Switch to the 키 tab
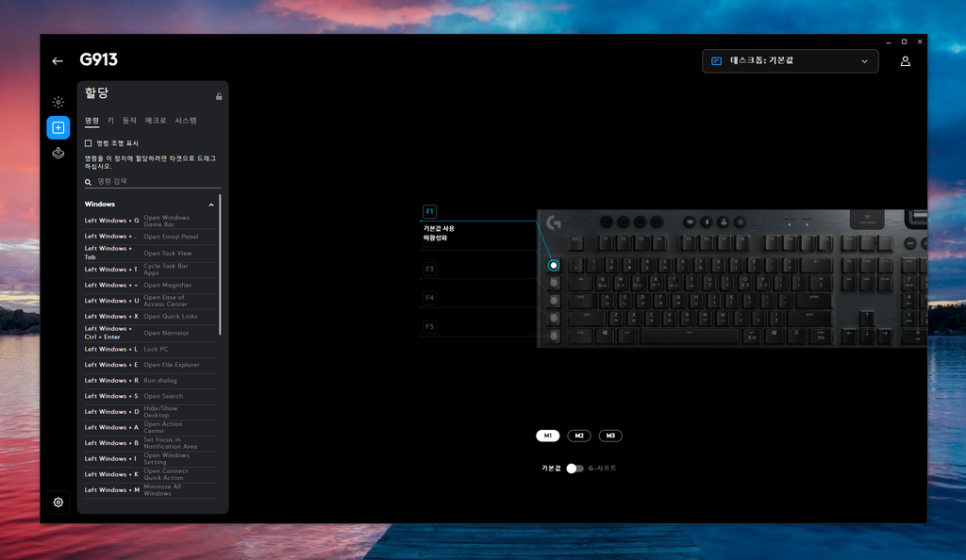966x560 pixels. (x=110, y=121)
